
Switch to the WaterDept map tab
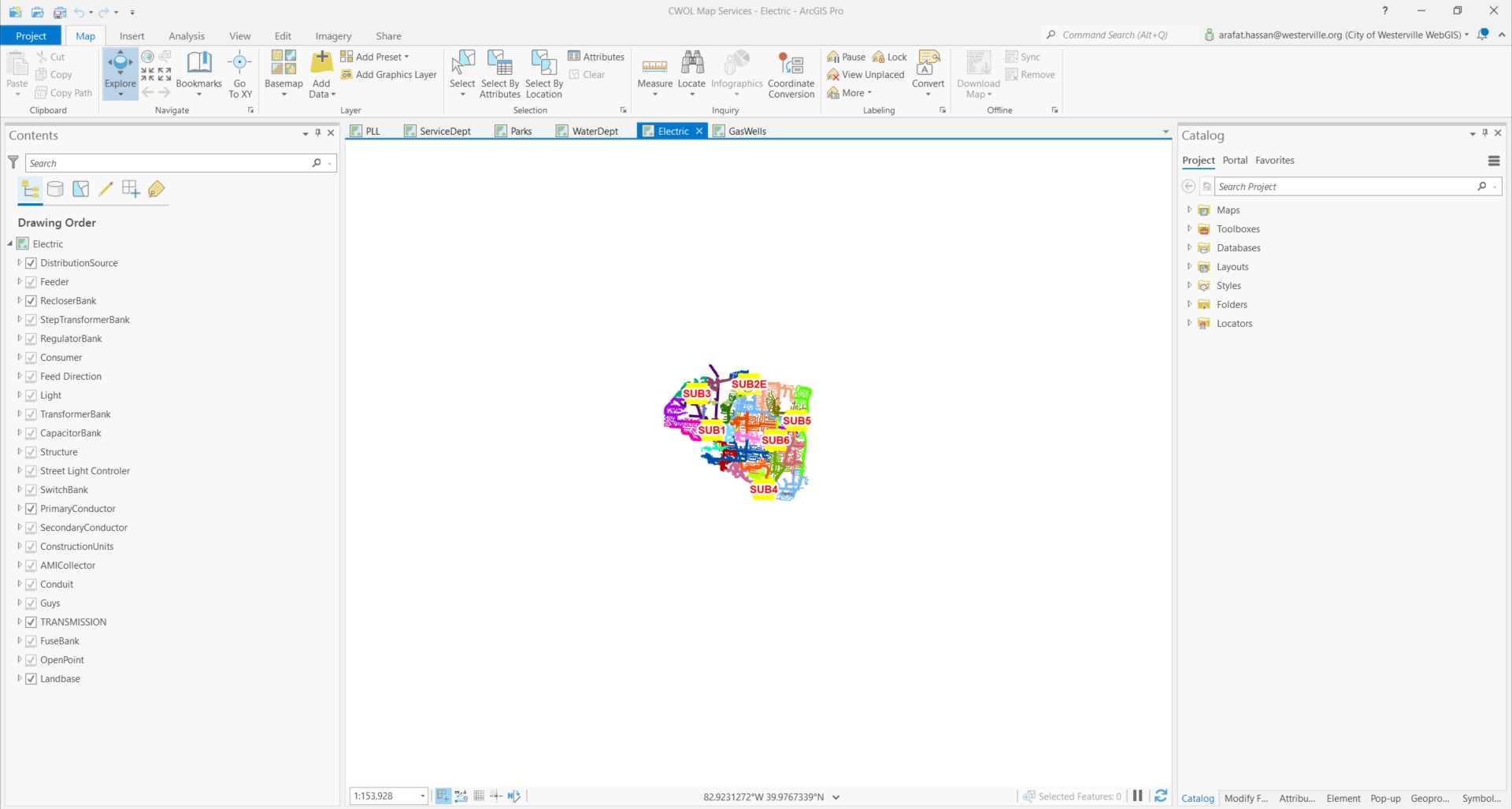tap(595, 132)
